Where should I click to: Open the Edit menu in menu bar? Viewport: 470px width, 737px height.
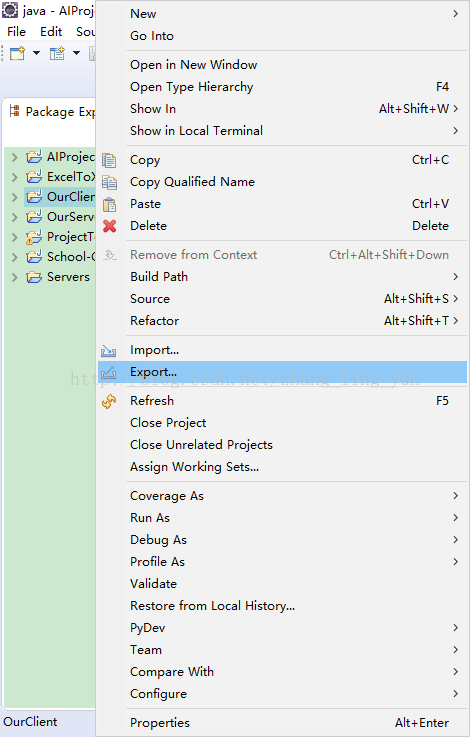point(51,32)
